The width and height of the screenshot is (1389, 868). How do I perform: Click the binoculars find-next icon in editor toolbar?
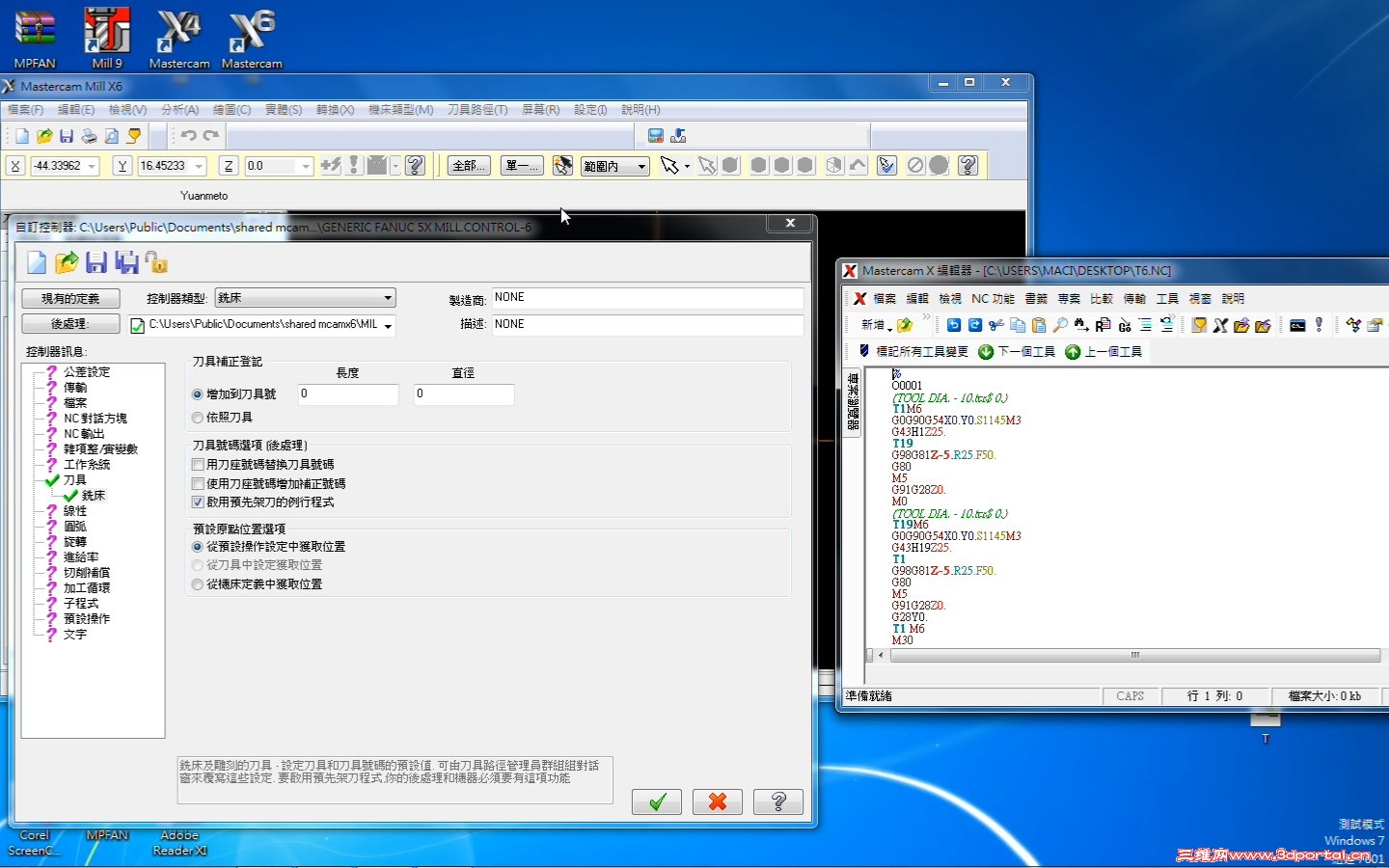coord(1081,325)
